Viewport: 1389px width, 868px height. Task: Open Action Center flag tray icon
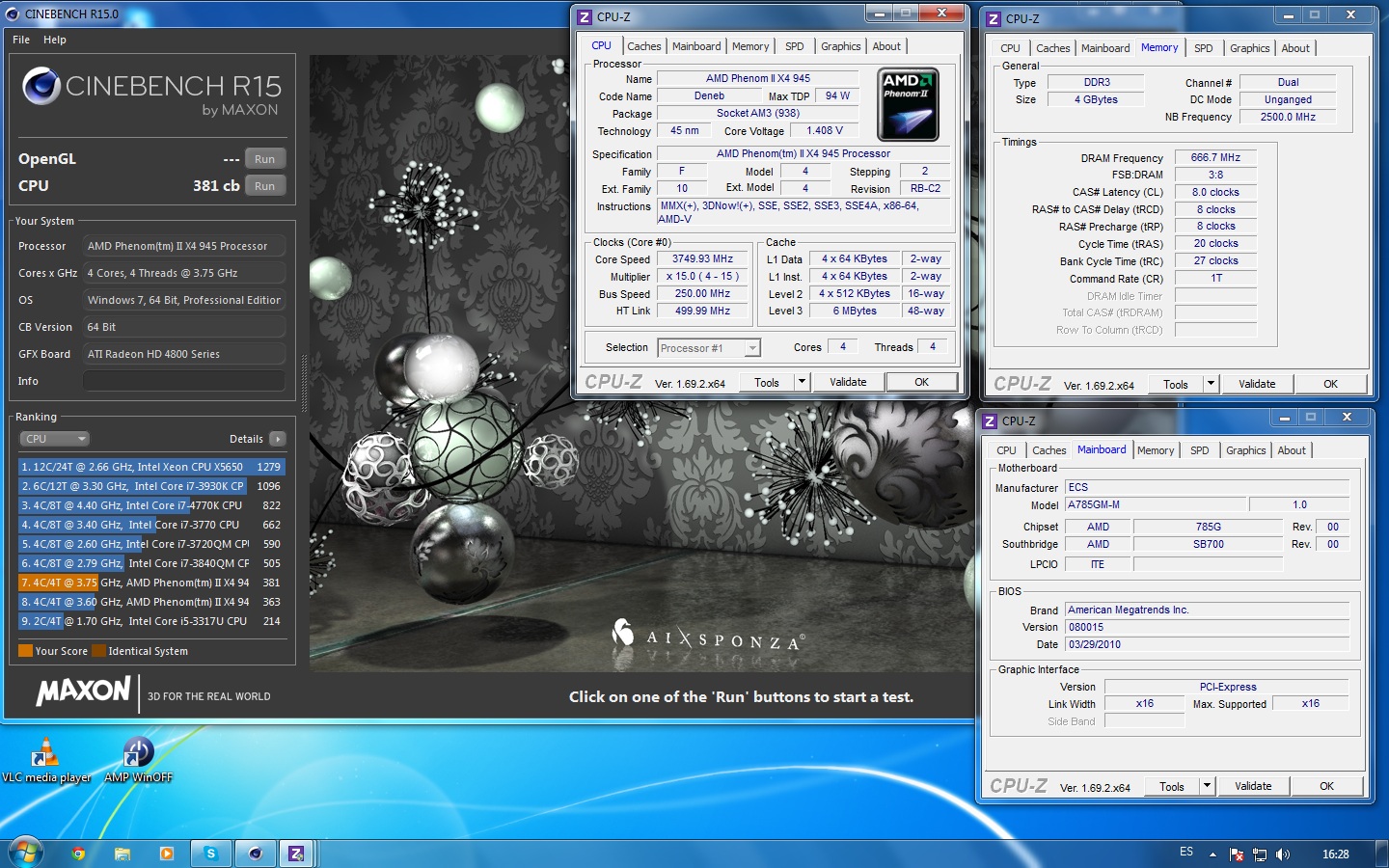(1237, 854)
